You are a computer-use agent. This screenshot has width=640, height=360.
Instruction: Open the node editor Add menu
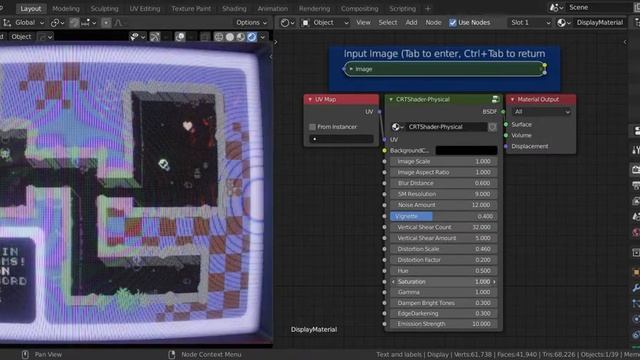411,22
